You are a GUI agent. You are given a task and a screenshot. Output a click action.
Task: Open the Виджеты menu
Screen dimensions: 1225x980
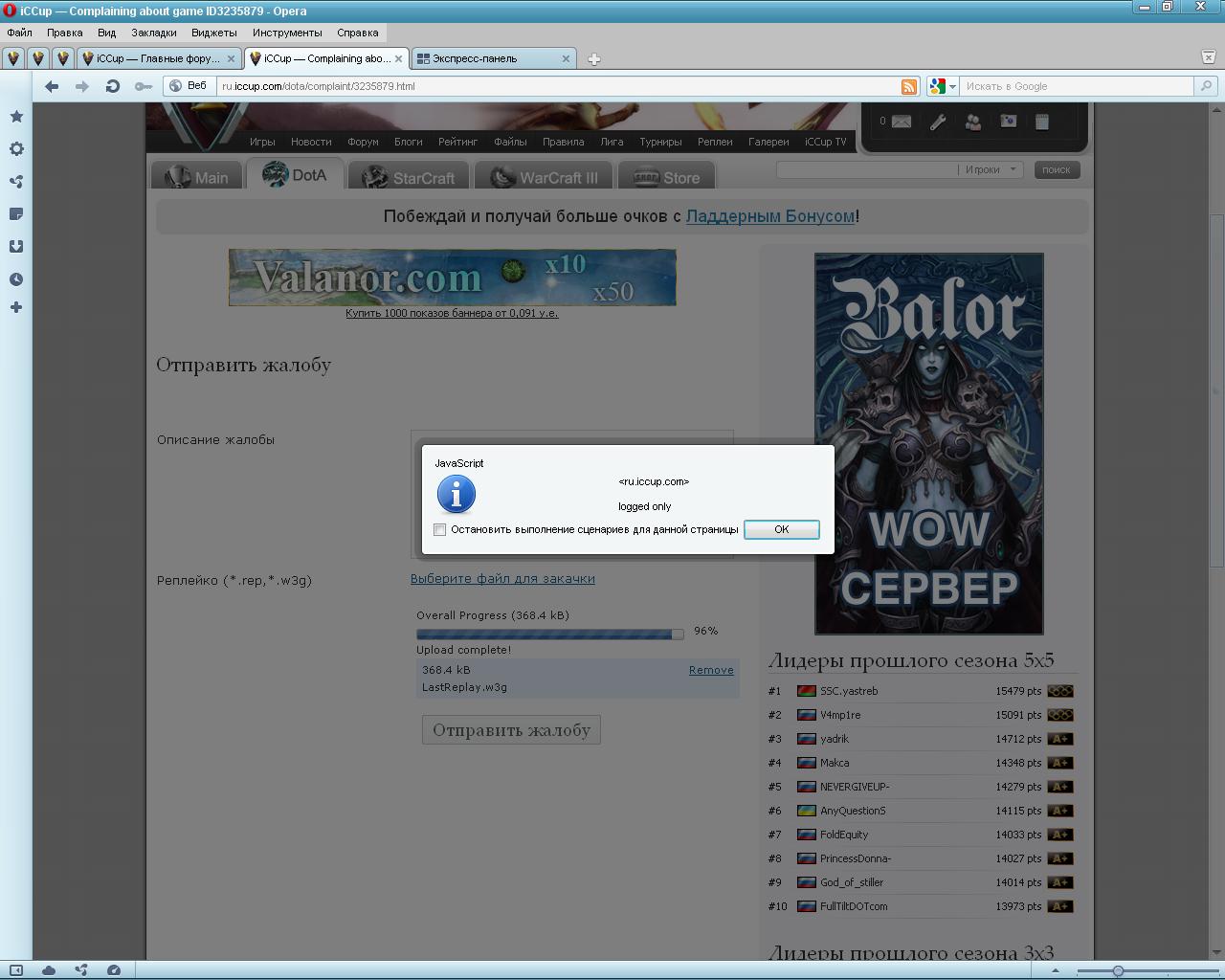214,33
